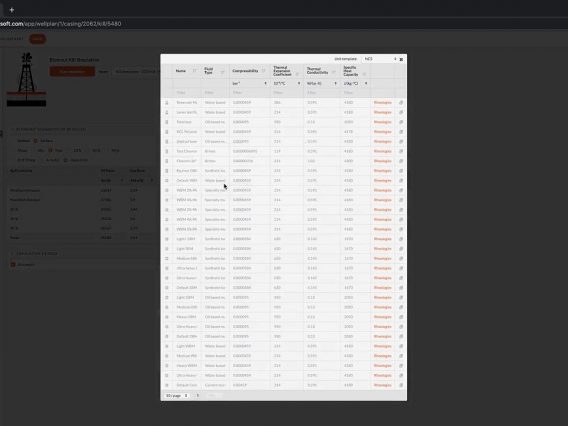This screenshot has height=426, width=568.
Task: Open Rheologies link for Default OBM
Action: (x=383, y=337)
